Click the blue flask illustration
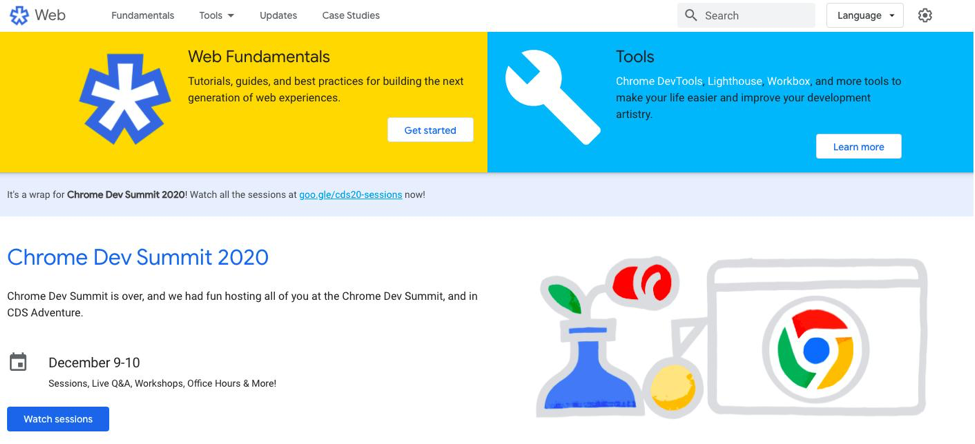The width and height of the screenshot is (975, 444). pyautogui.click(x=588, y=367)
